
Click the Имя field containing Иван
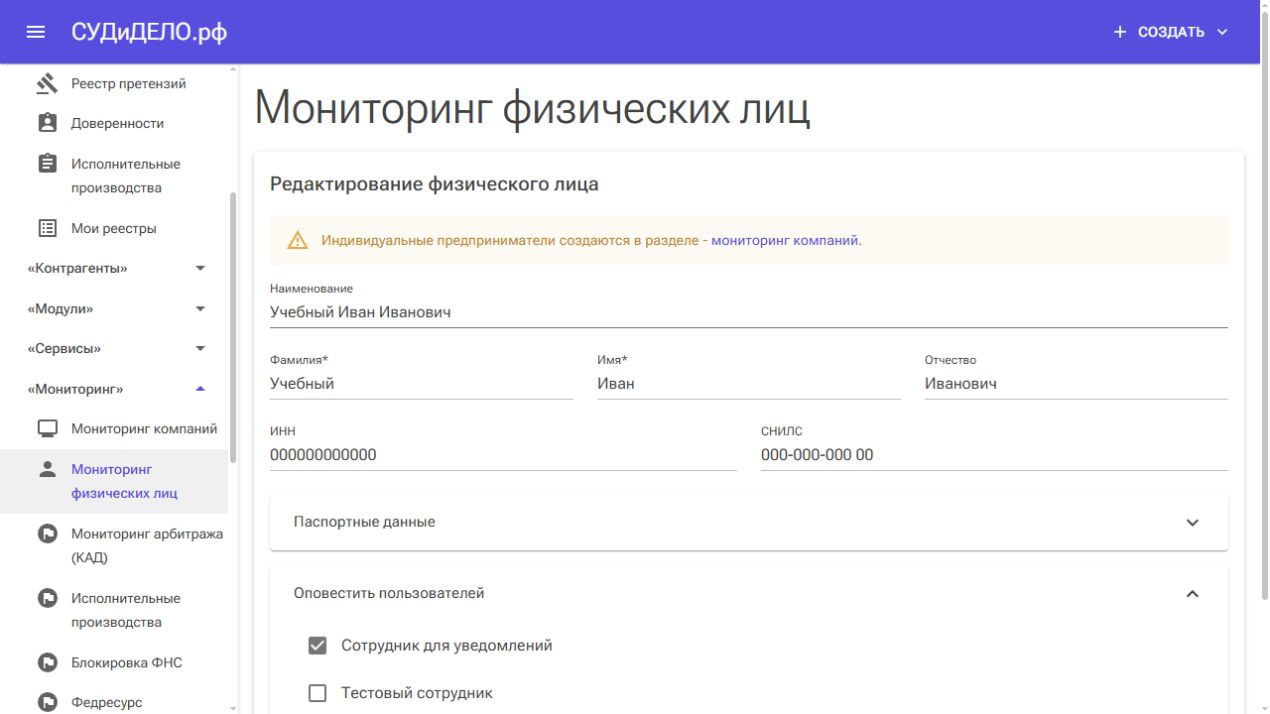[x=749, y=384]
